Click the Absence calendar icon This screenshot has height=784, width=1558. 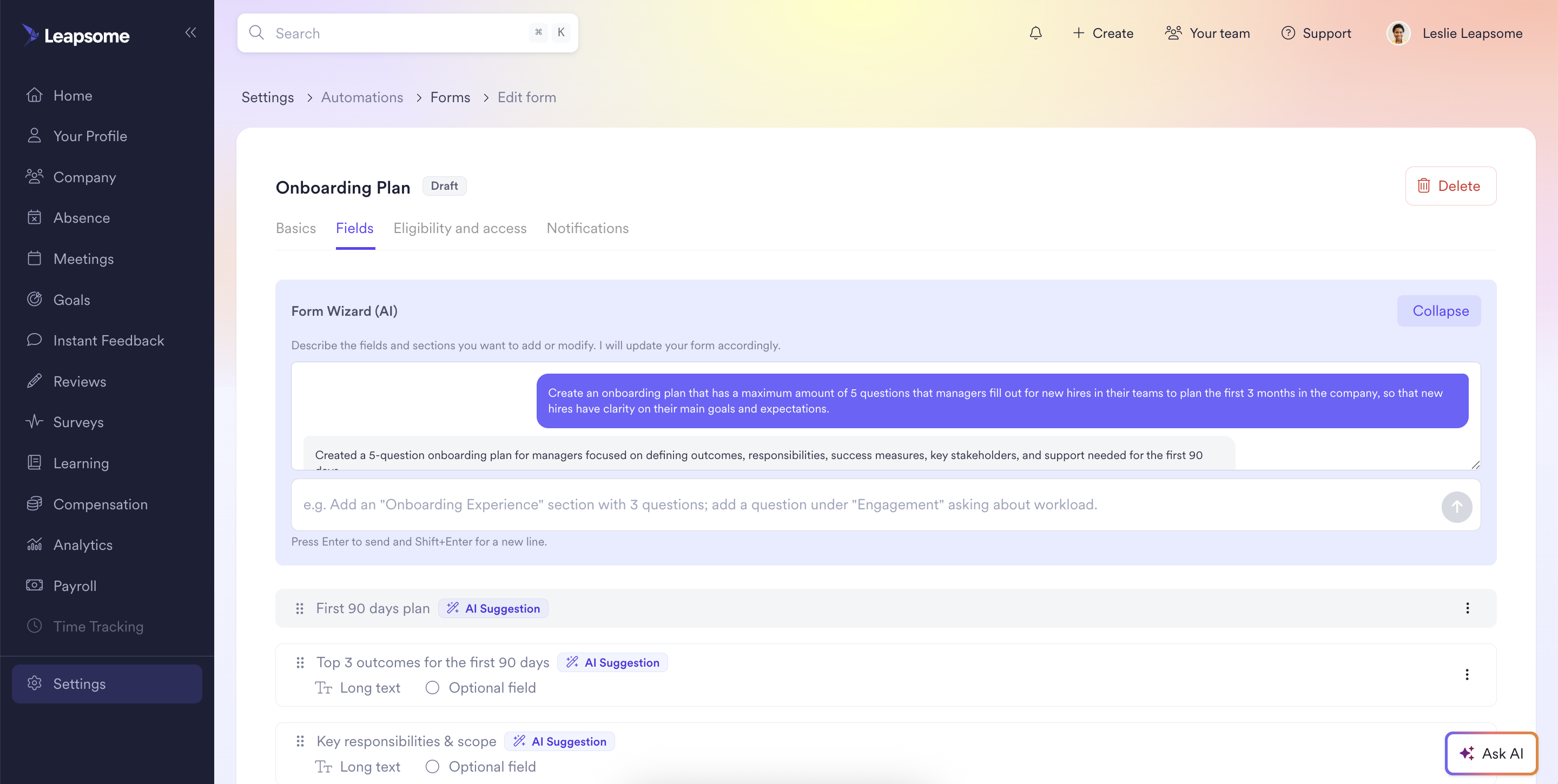pyautogui.click(x=35, y=217)
